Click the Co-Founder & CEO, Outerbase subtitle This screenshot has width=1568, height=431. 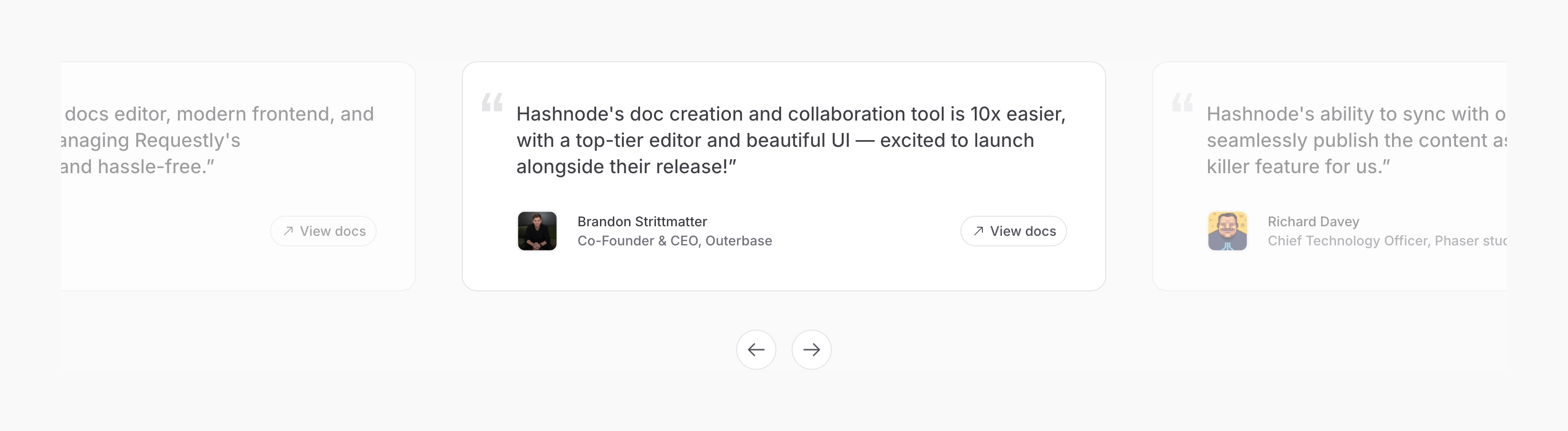click(675, 241)
